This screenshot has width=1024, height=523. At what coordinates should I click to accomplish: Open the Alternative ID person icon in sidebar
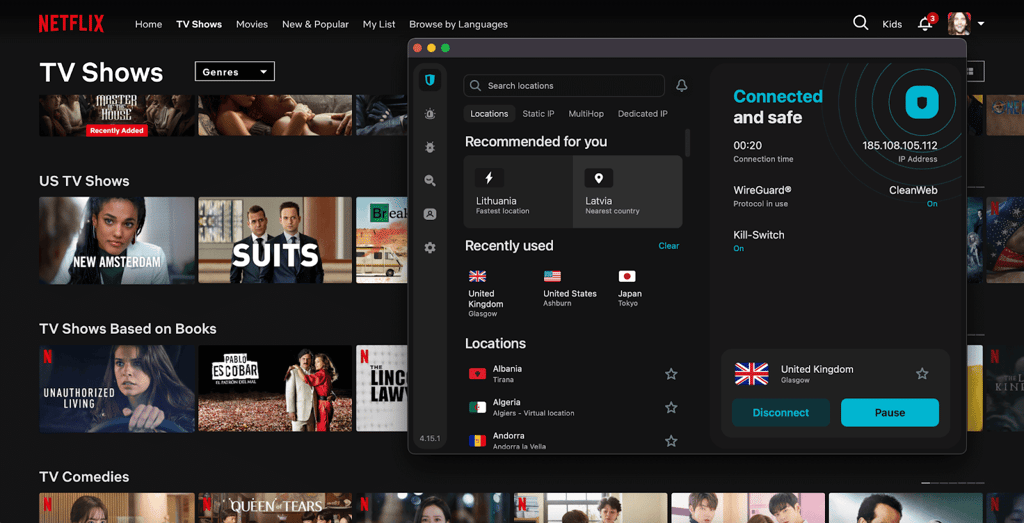[430, 214]
